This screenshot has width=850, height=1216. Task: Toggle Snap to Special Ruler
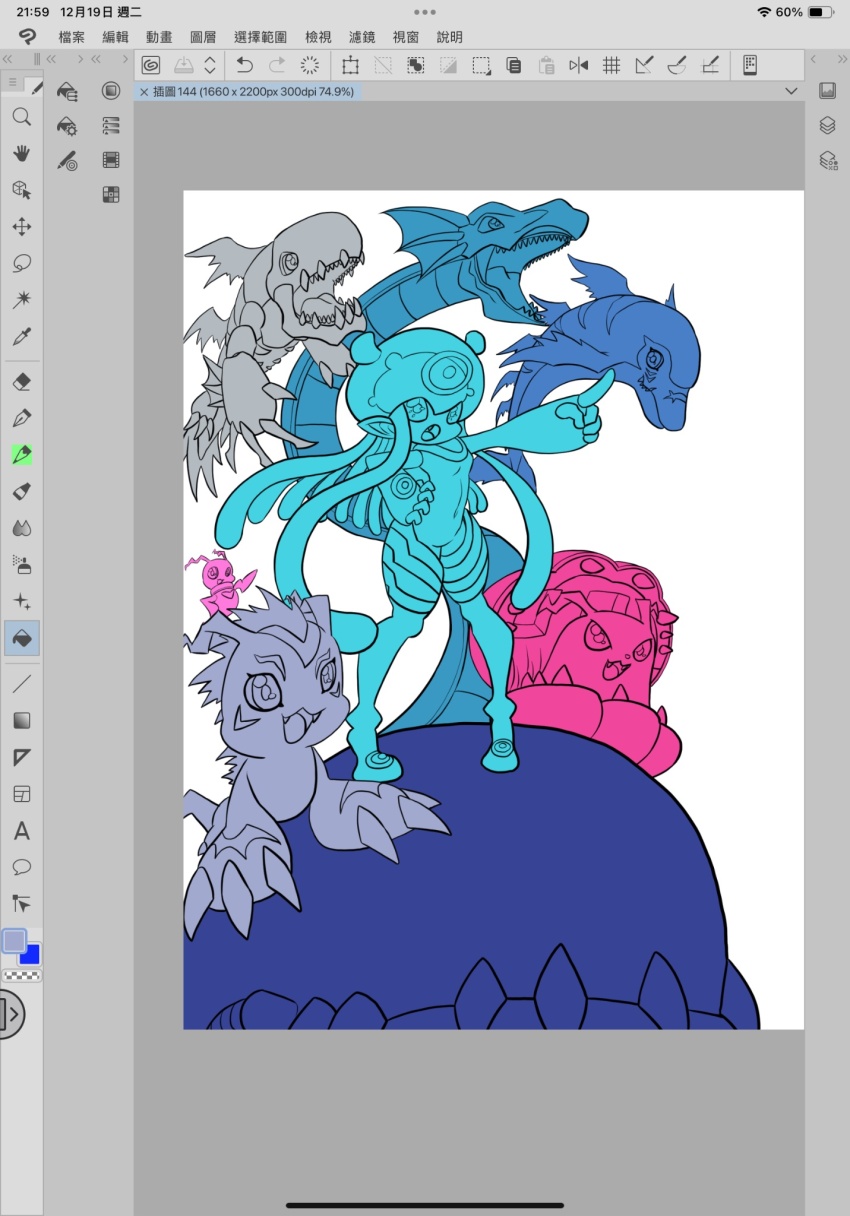pos(677,66)
